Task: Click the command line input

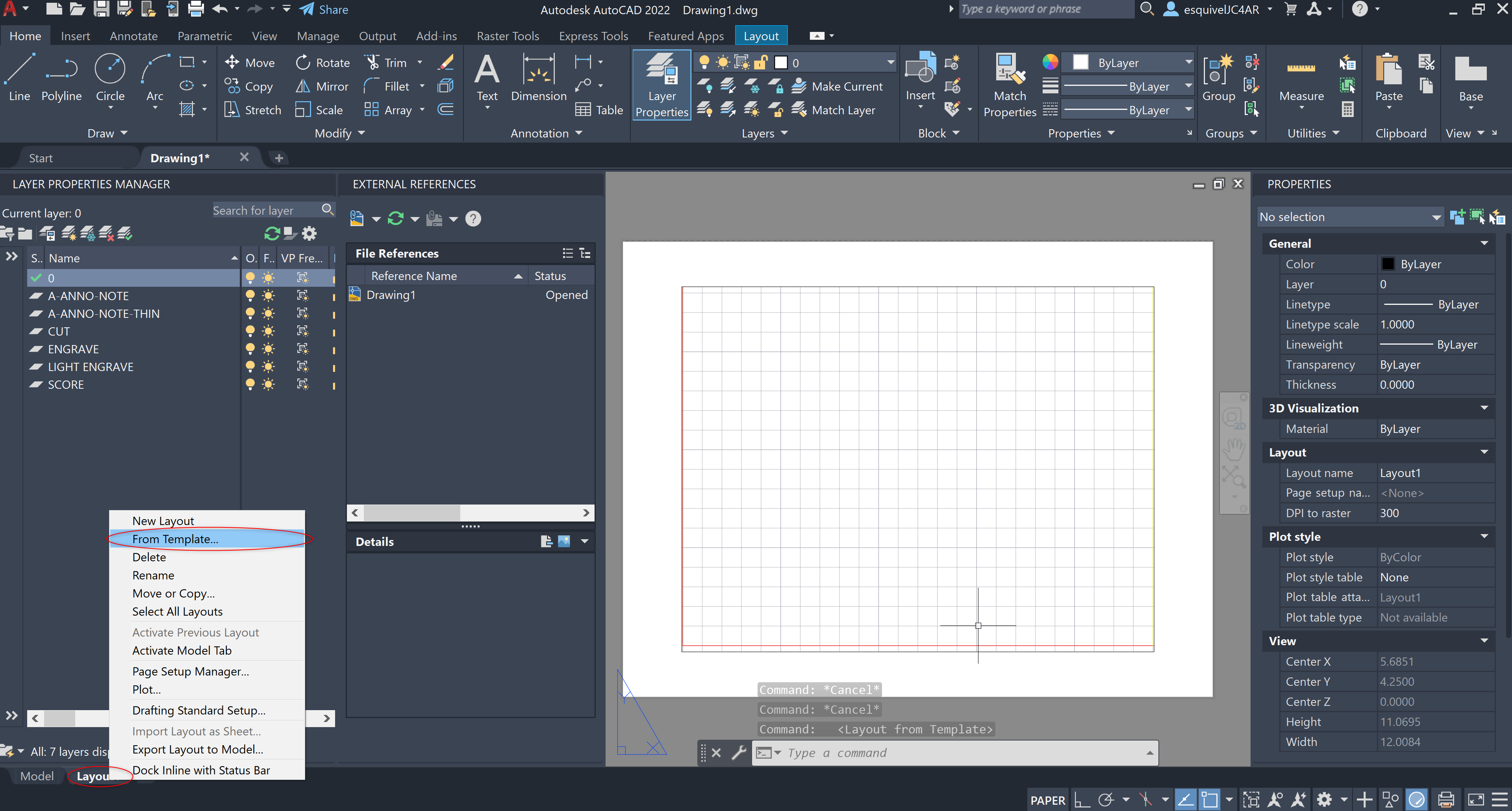Action: pyautogui.click(x=963, y=753)
